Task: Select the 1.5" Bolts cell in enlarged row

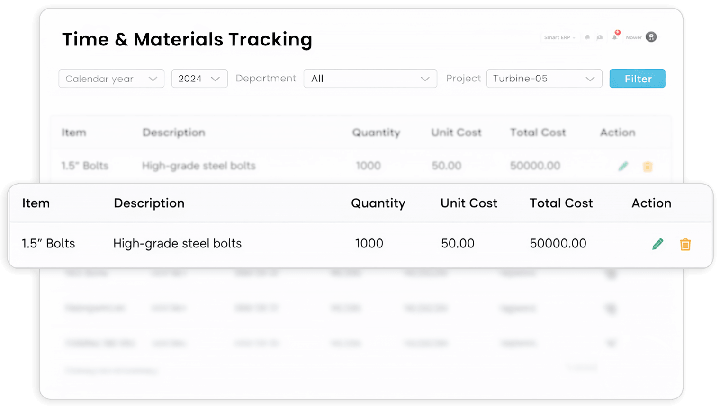Action: point(48,243)
